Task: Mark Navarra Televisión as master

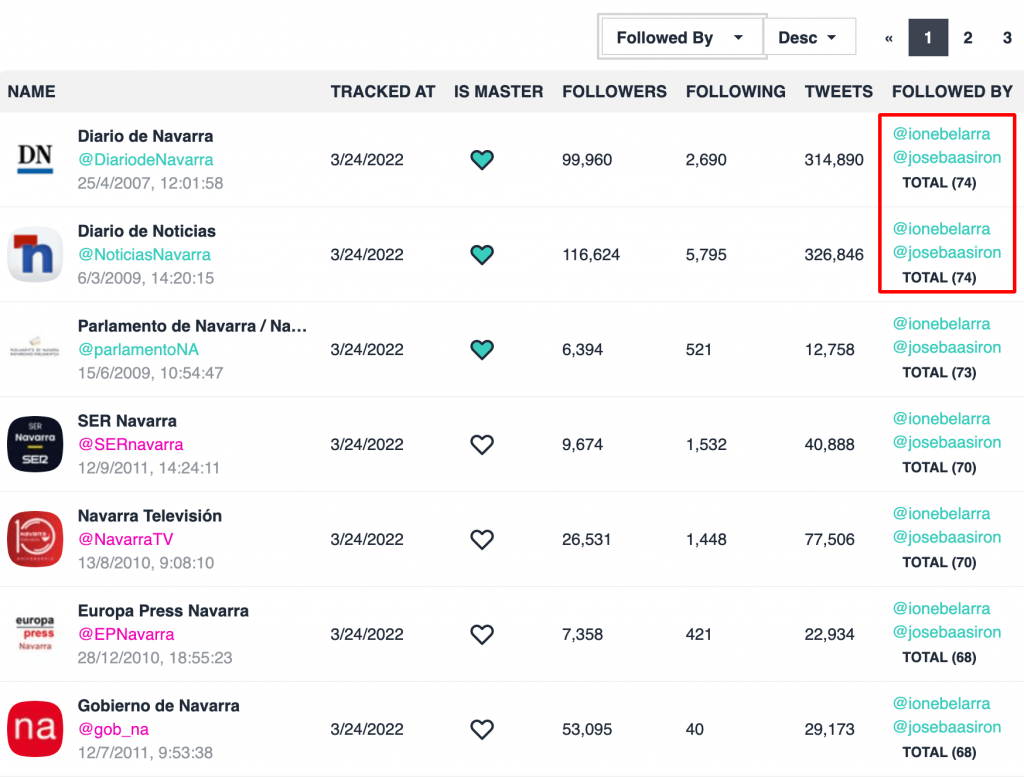Action: 482,539
